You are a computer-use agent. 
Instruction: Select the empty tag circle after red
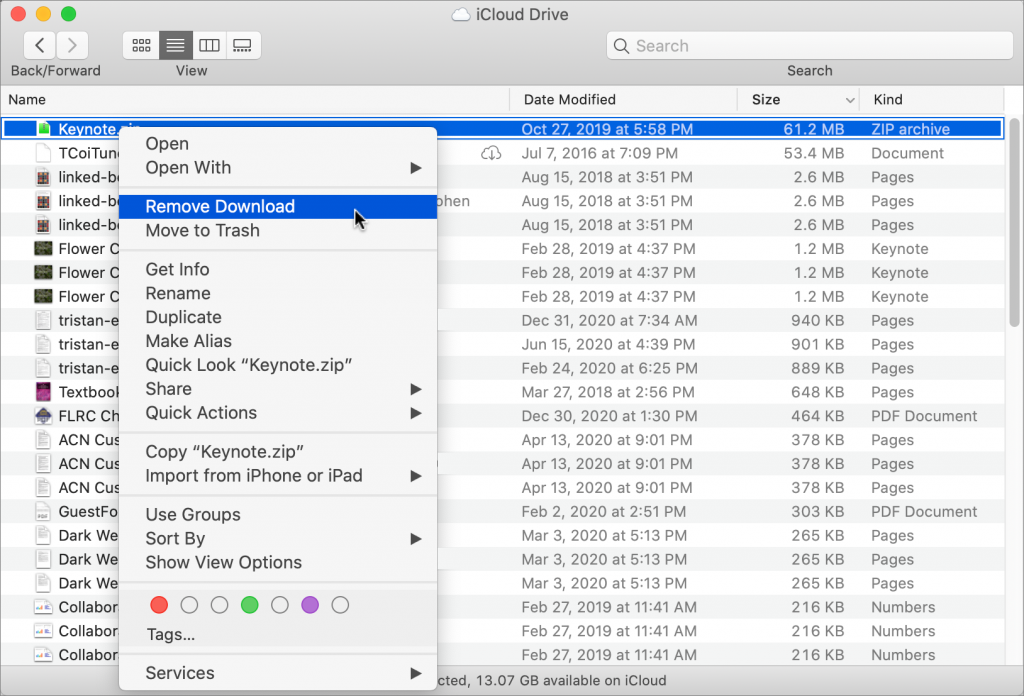pos(189,605)
